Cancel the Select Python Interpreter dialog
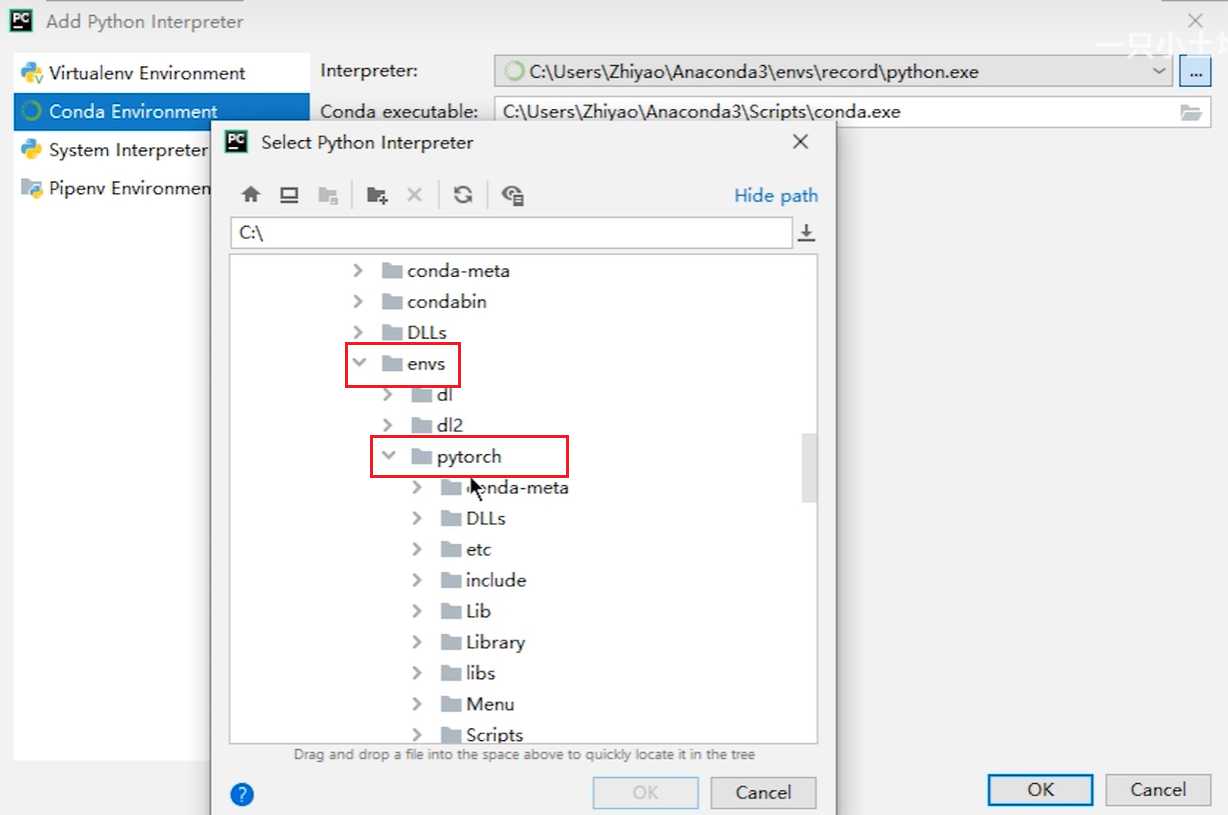Image resolution: width=1228 pixels, height=815 pixels. [763, 793]
